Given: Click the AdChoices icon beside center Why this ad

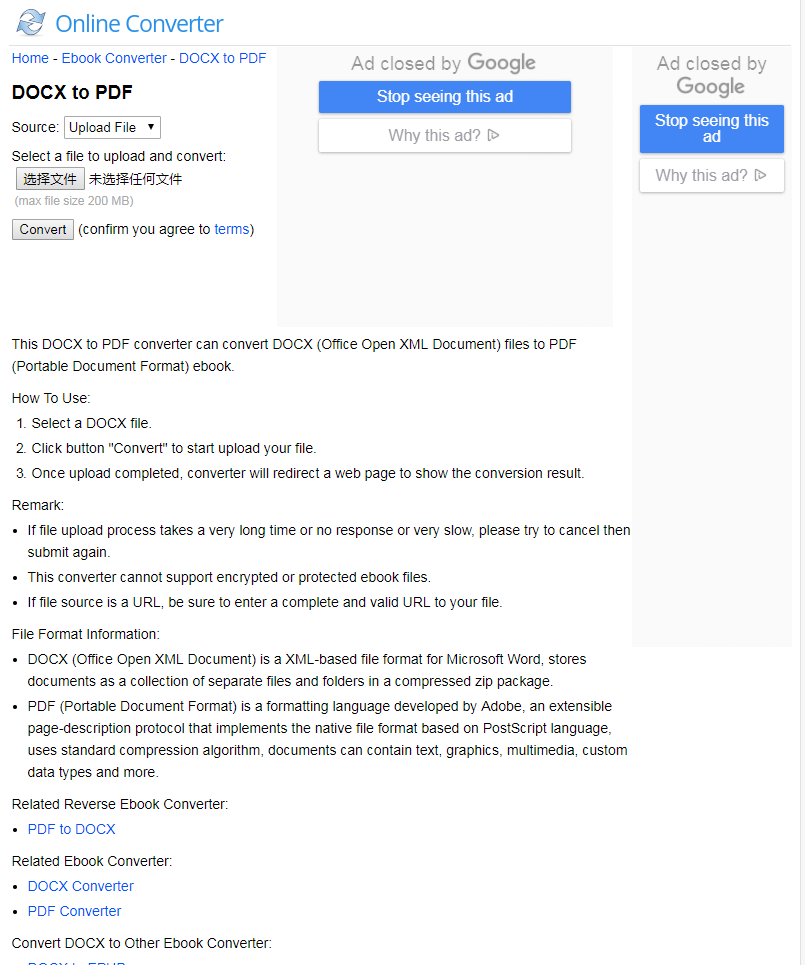Looking at the screenshot, I should [493, 135].
